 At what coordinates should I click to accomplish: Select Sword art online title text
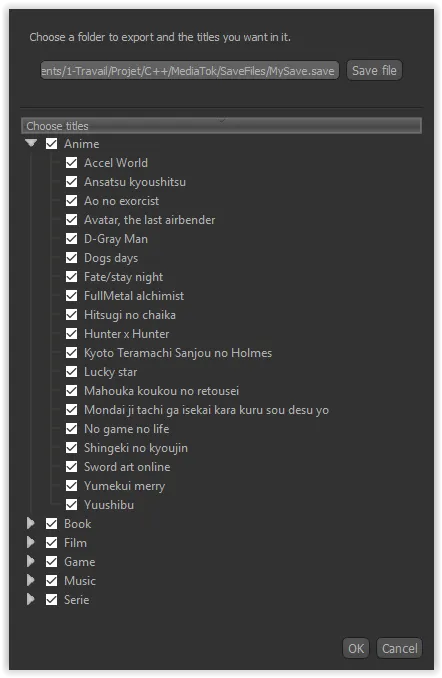click(x=127, y=467)
